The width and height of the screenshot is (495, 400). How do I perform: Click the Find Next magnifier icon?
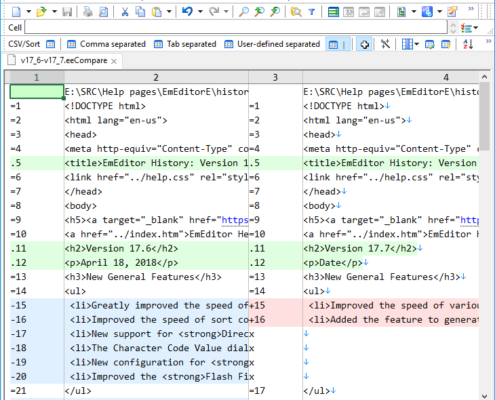275,12
